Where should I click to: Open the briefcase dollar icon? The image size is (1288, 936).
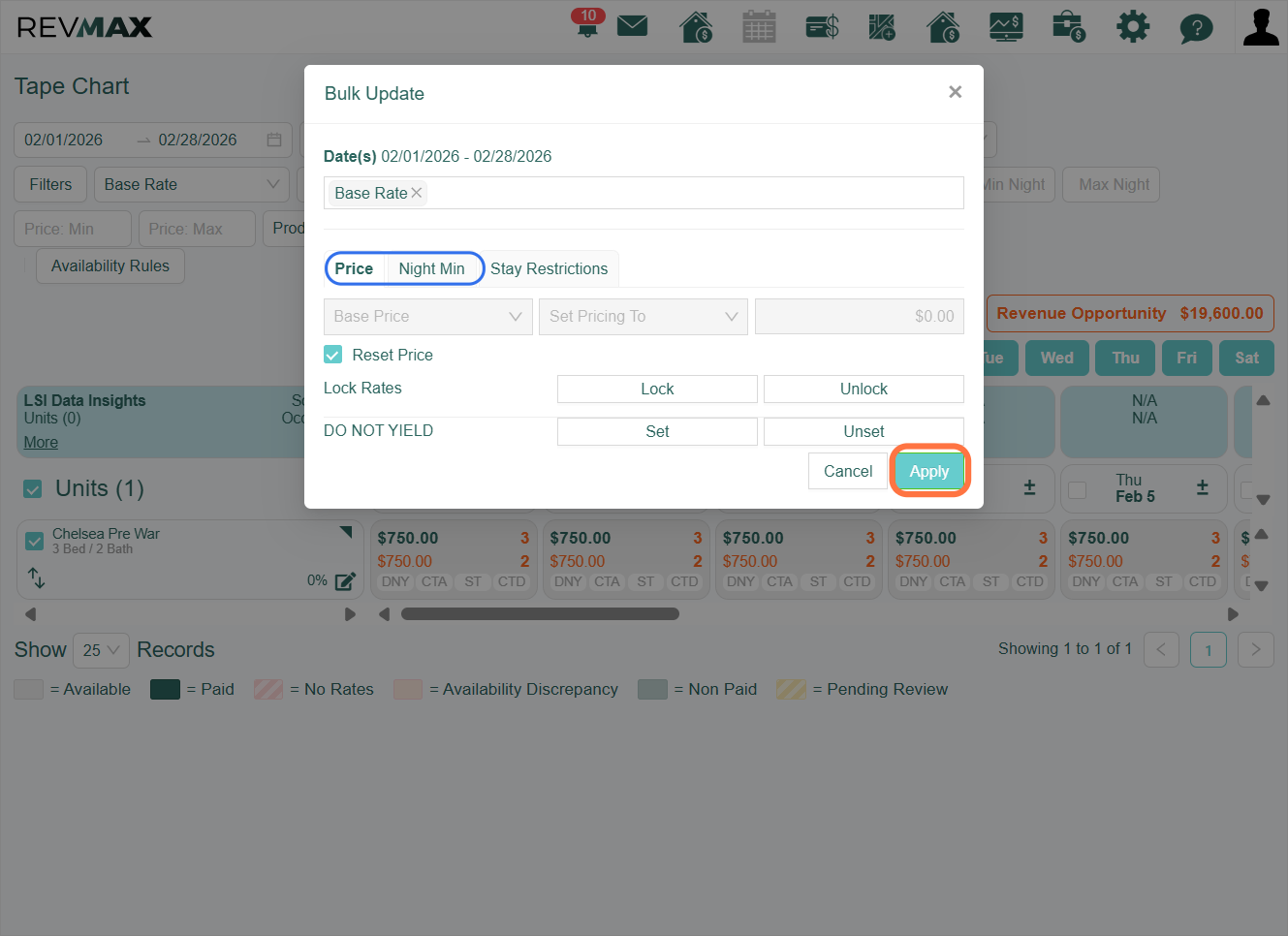coord(1068,26)
